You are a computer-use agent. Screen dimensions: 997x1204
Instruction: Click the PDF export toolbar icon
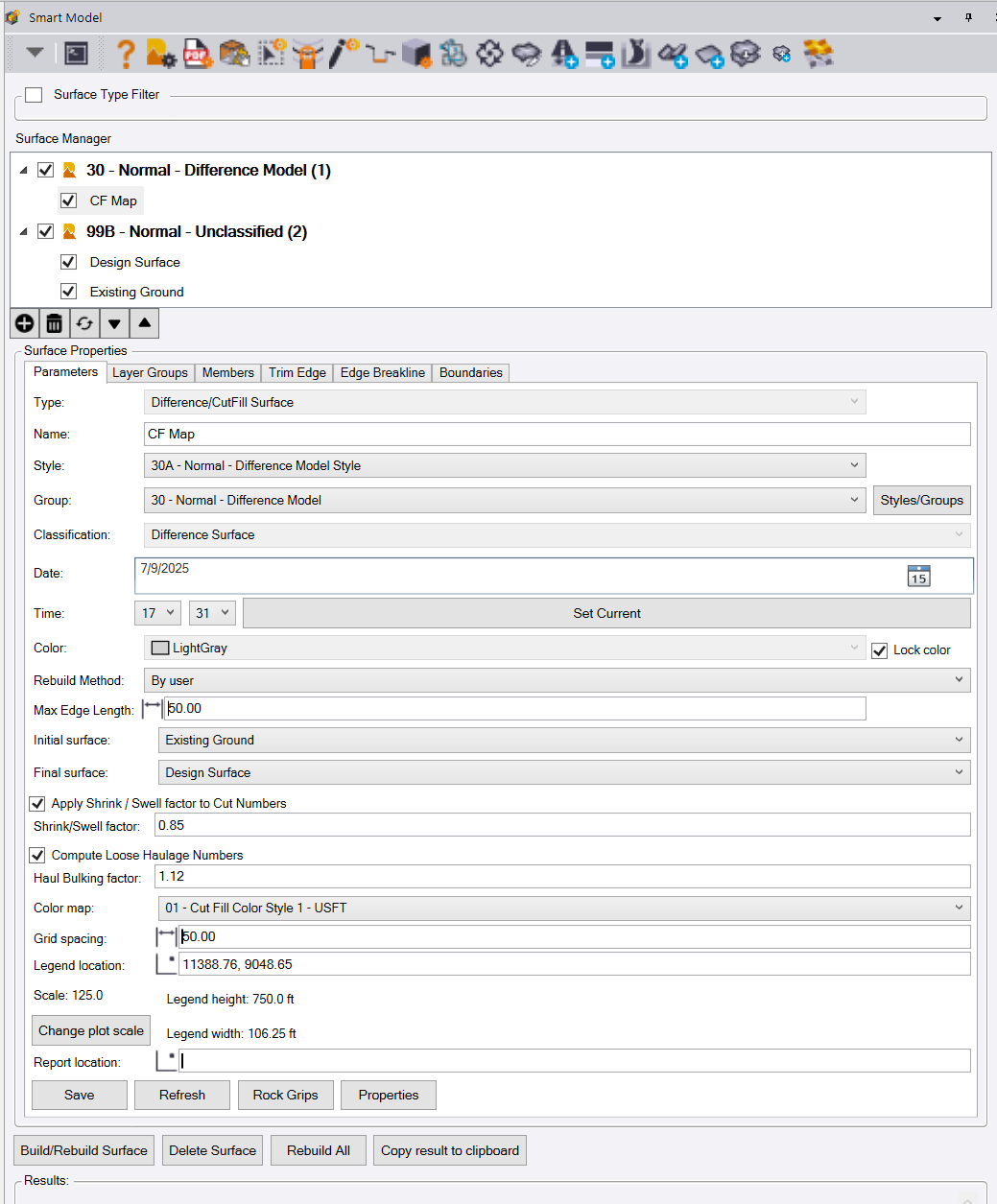click(x=198, y=54)
